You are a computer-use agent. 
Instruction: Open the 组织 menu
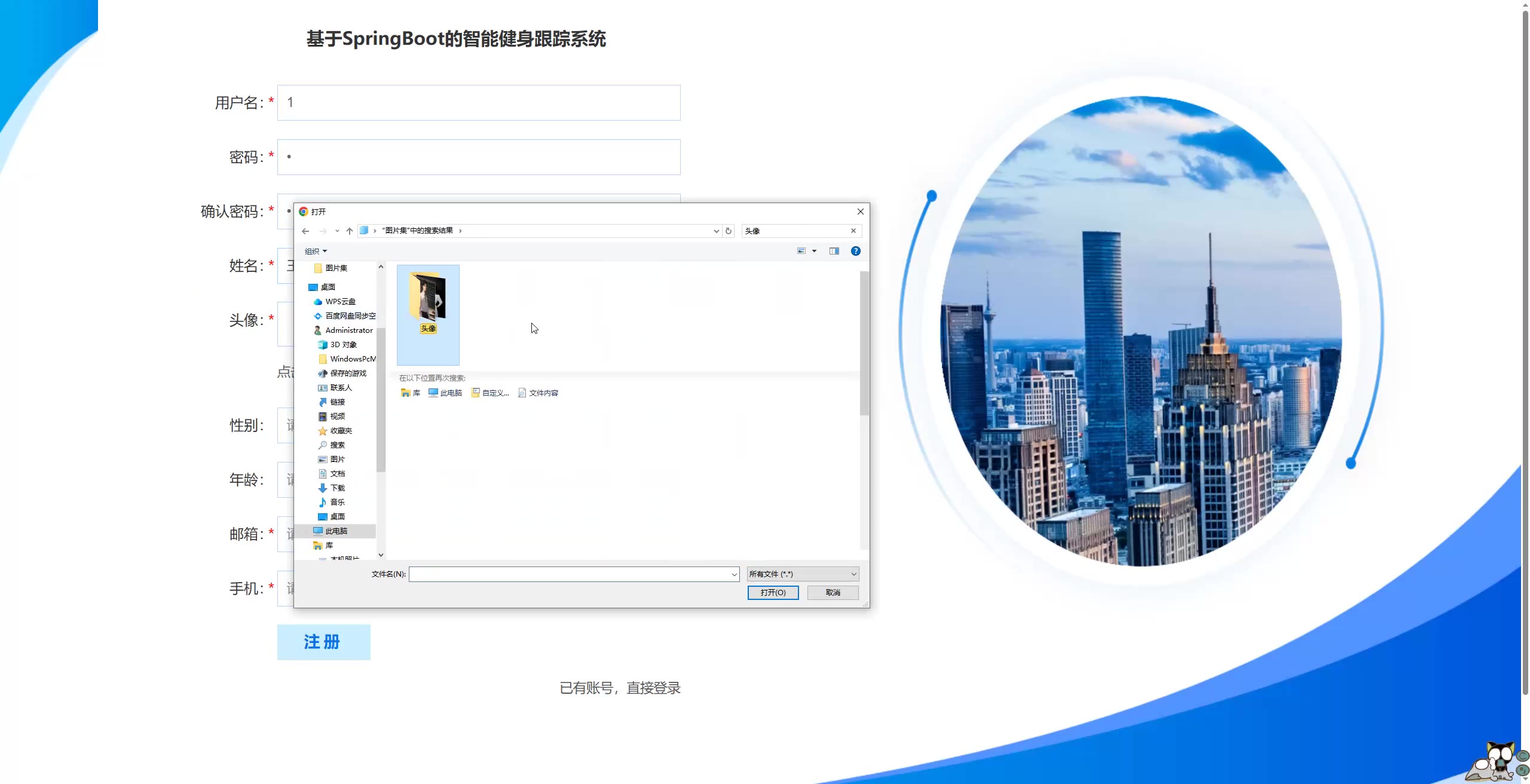(316, 251)
